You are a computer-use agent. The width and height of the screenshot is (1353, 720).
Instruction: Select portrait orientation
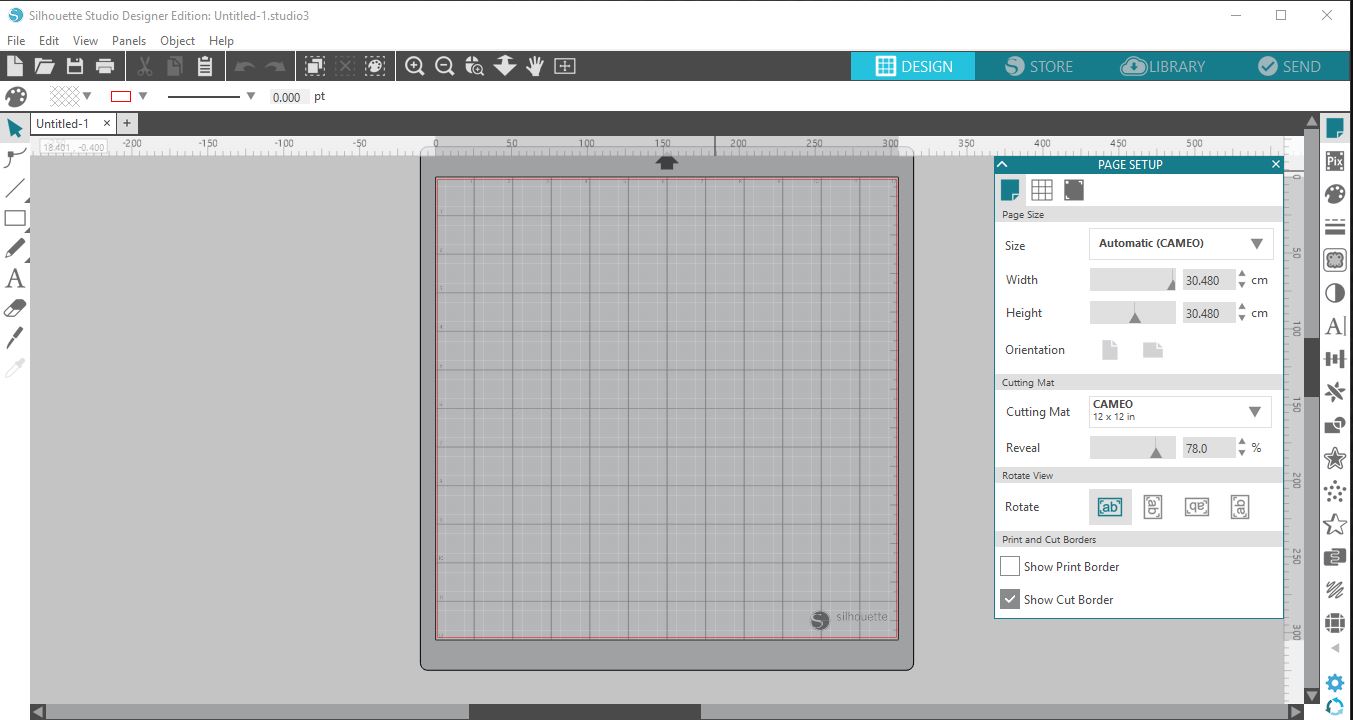click(1110, 350)
